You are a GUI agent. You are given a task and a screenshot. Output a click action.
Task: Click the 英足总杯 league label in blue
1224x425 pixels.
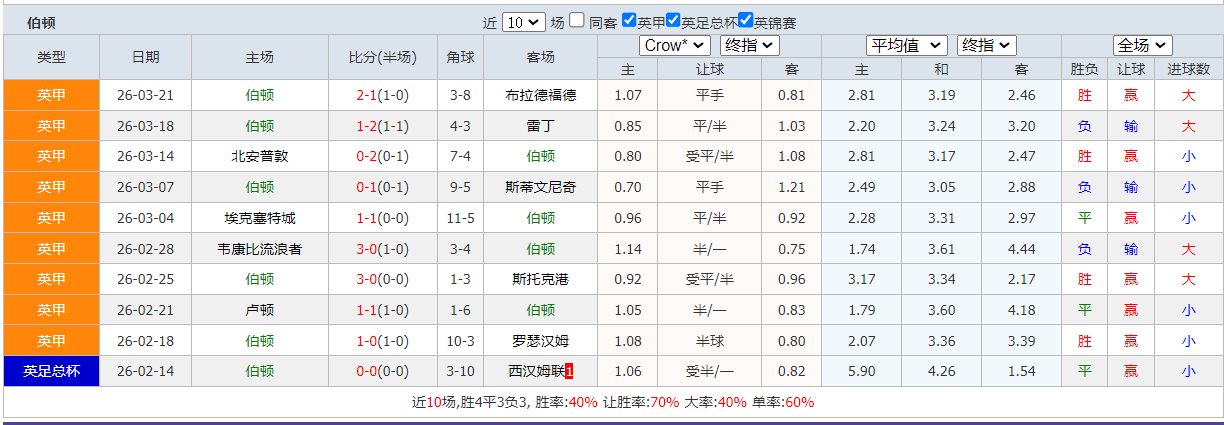click(x=52, y=371)
